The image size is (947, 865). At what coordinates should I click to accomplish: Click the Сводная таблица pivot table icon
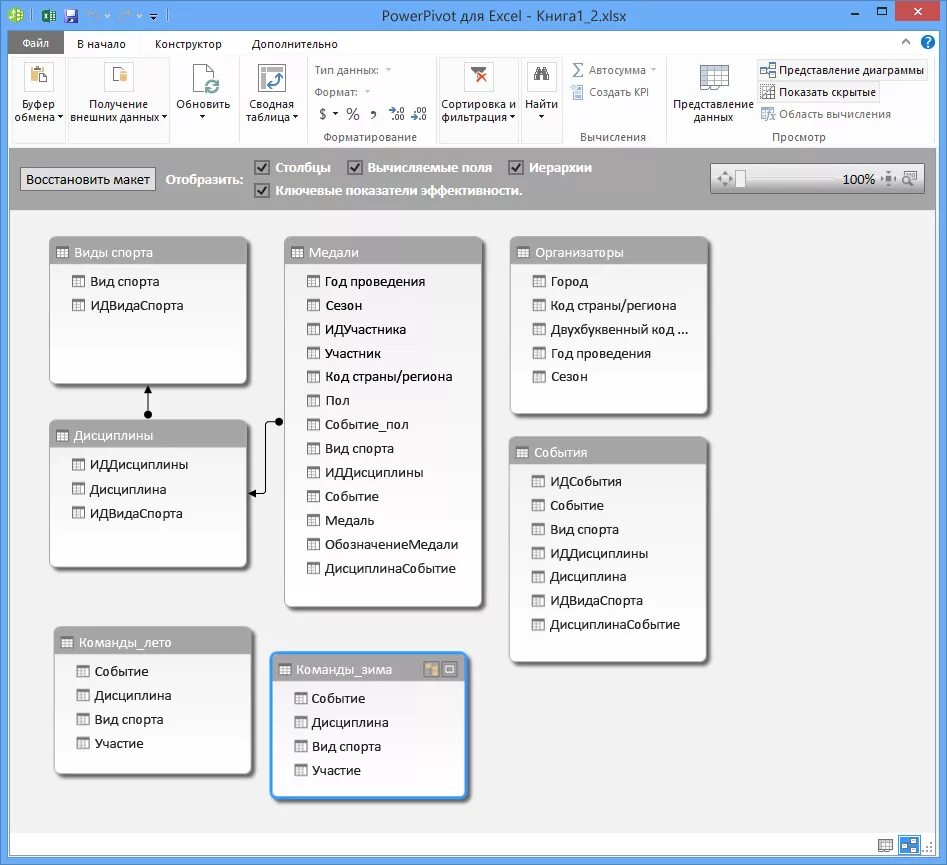[x=271, y=78]
